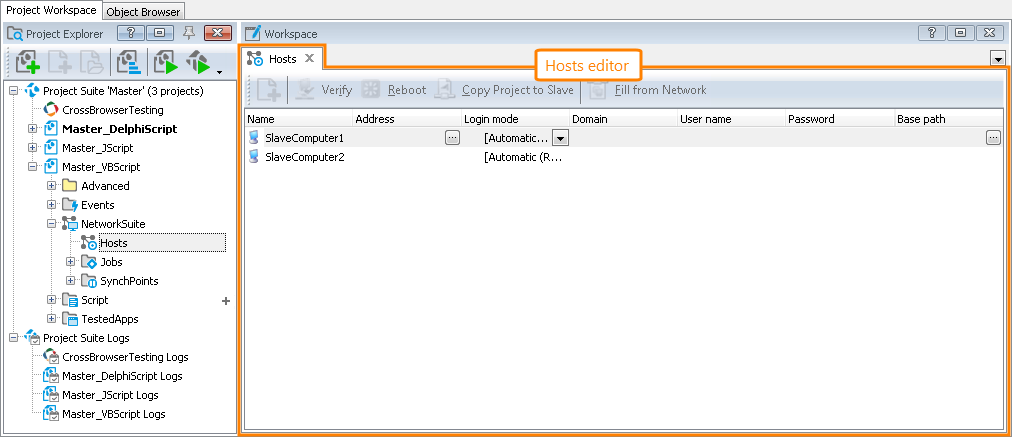Click the SlaveComputer1 computer icon

[254, 137]
